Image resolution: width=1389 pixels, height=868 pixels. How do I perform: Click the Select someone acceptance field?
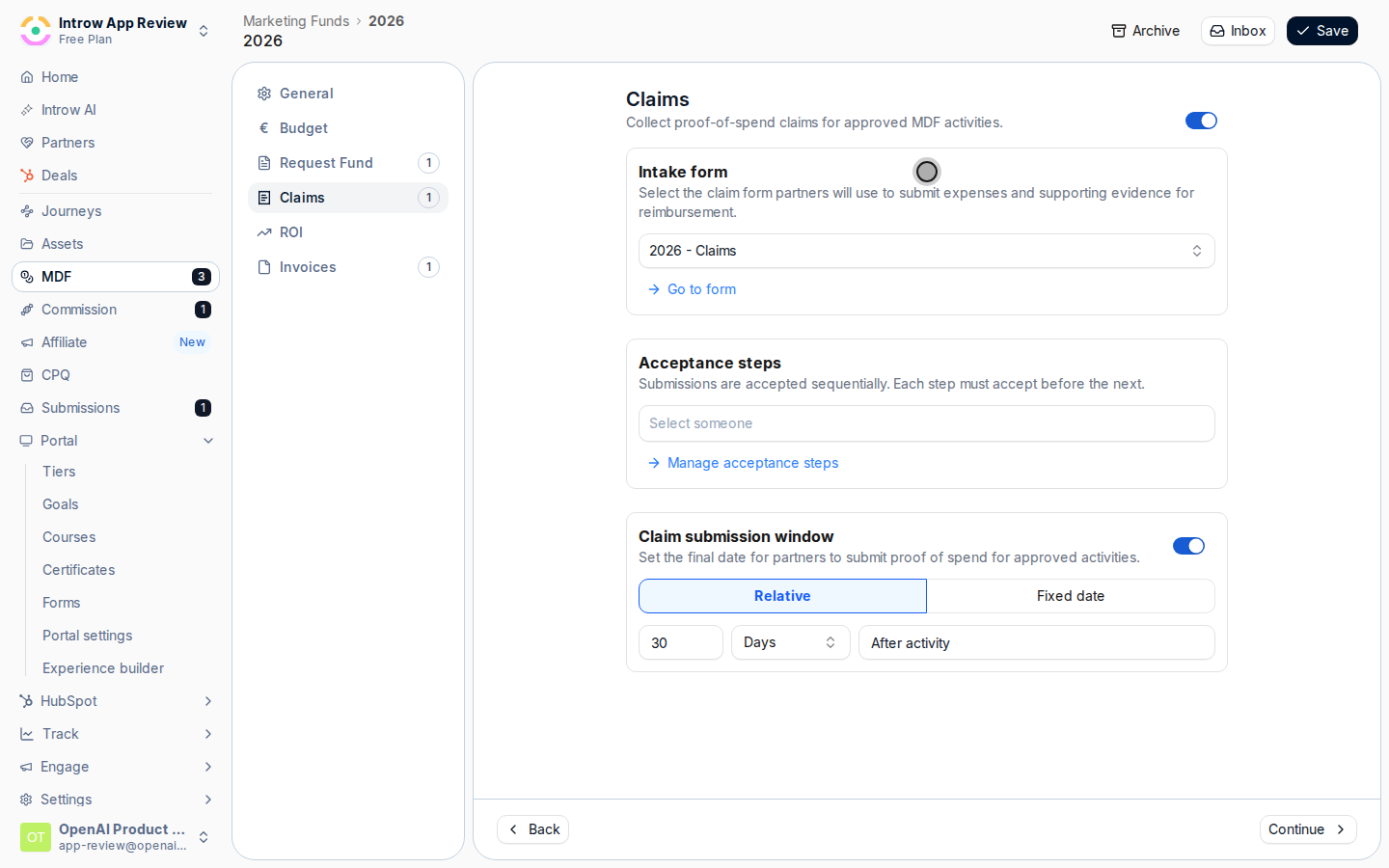926,423
